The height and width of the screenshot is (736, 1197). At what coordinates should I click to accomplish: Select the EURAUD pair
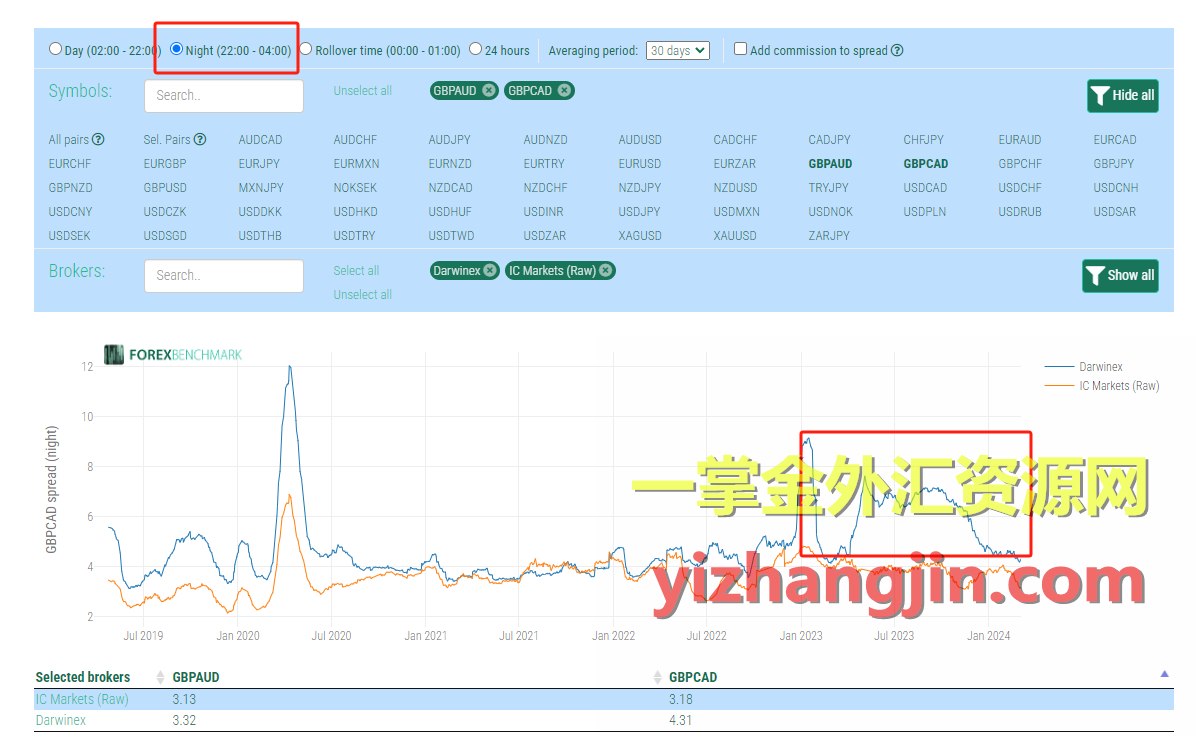1020,140
